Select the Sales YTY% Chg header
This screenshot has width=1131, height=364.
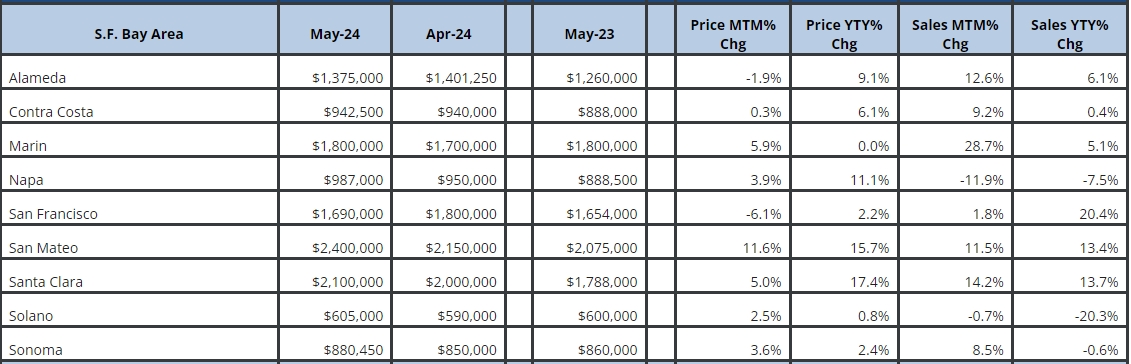coord(1070,34)
